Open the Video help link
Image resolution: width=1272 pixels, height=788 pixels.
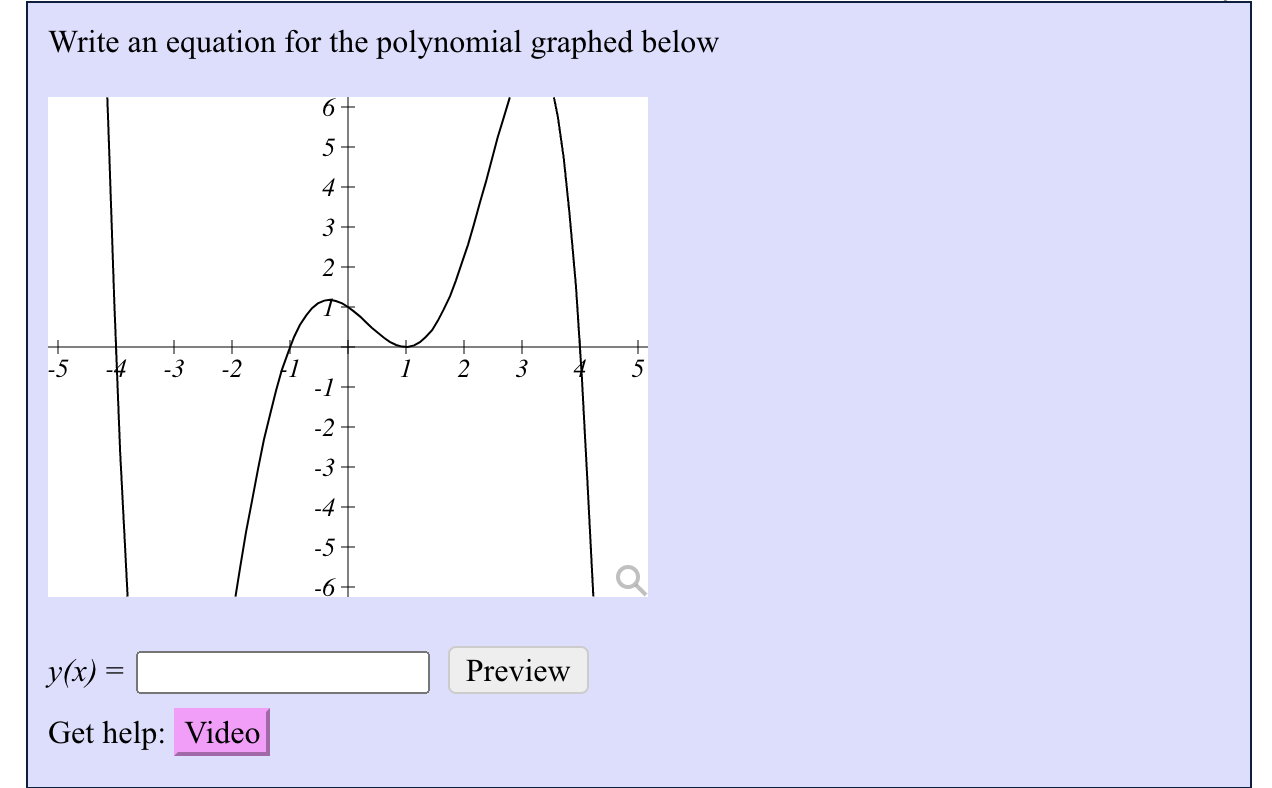point(220,731)
